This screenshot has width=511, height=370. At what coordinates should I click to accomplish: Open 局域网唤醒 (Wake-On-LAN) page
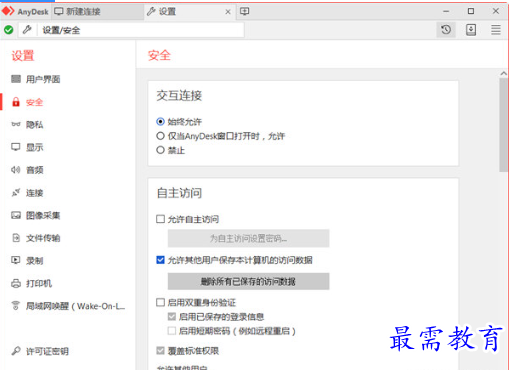pyautogui.click(x=75, y=306)
